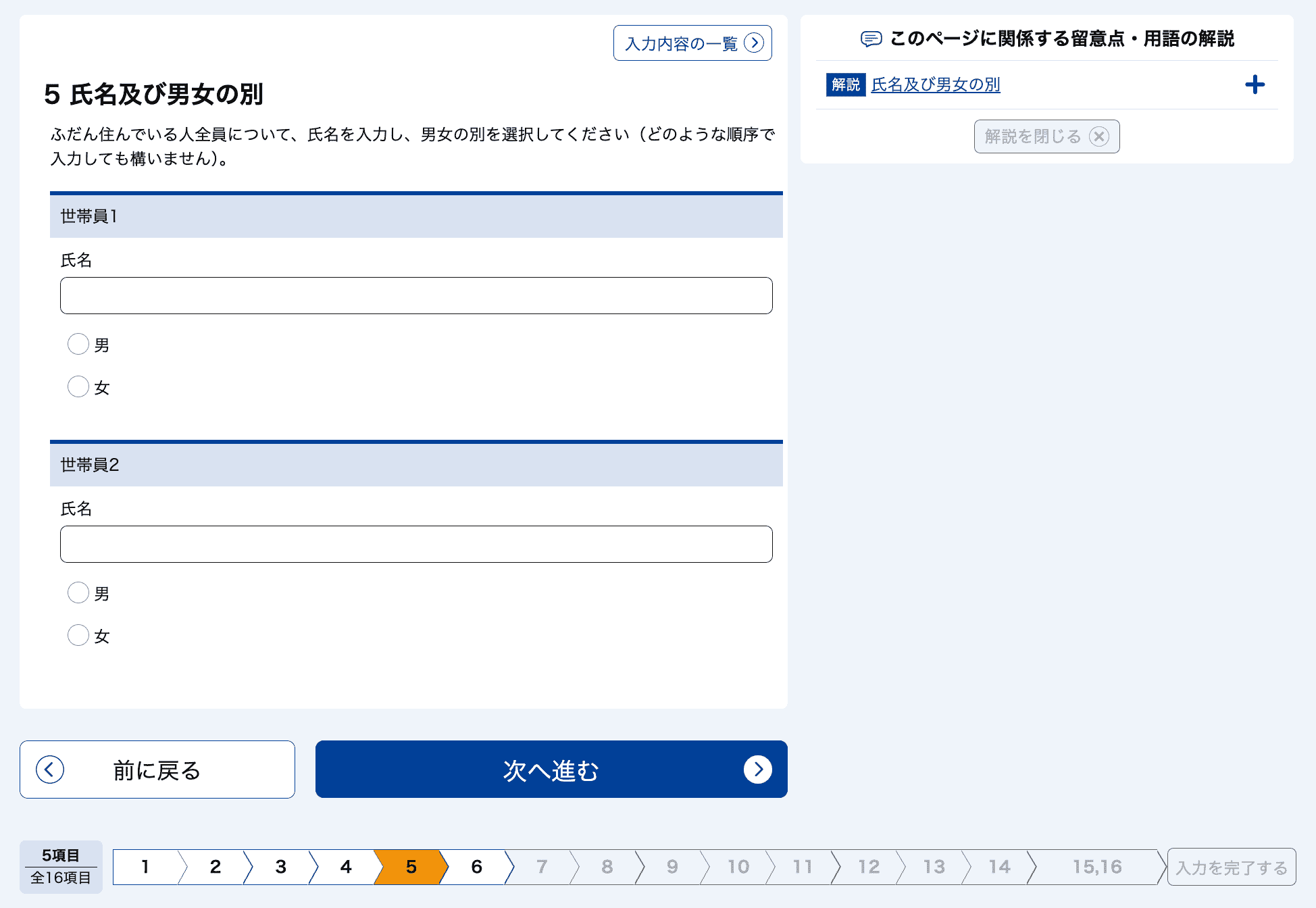Collapse the 氏名及び男女の別 explanation section

tap(1046, 136)
